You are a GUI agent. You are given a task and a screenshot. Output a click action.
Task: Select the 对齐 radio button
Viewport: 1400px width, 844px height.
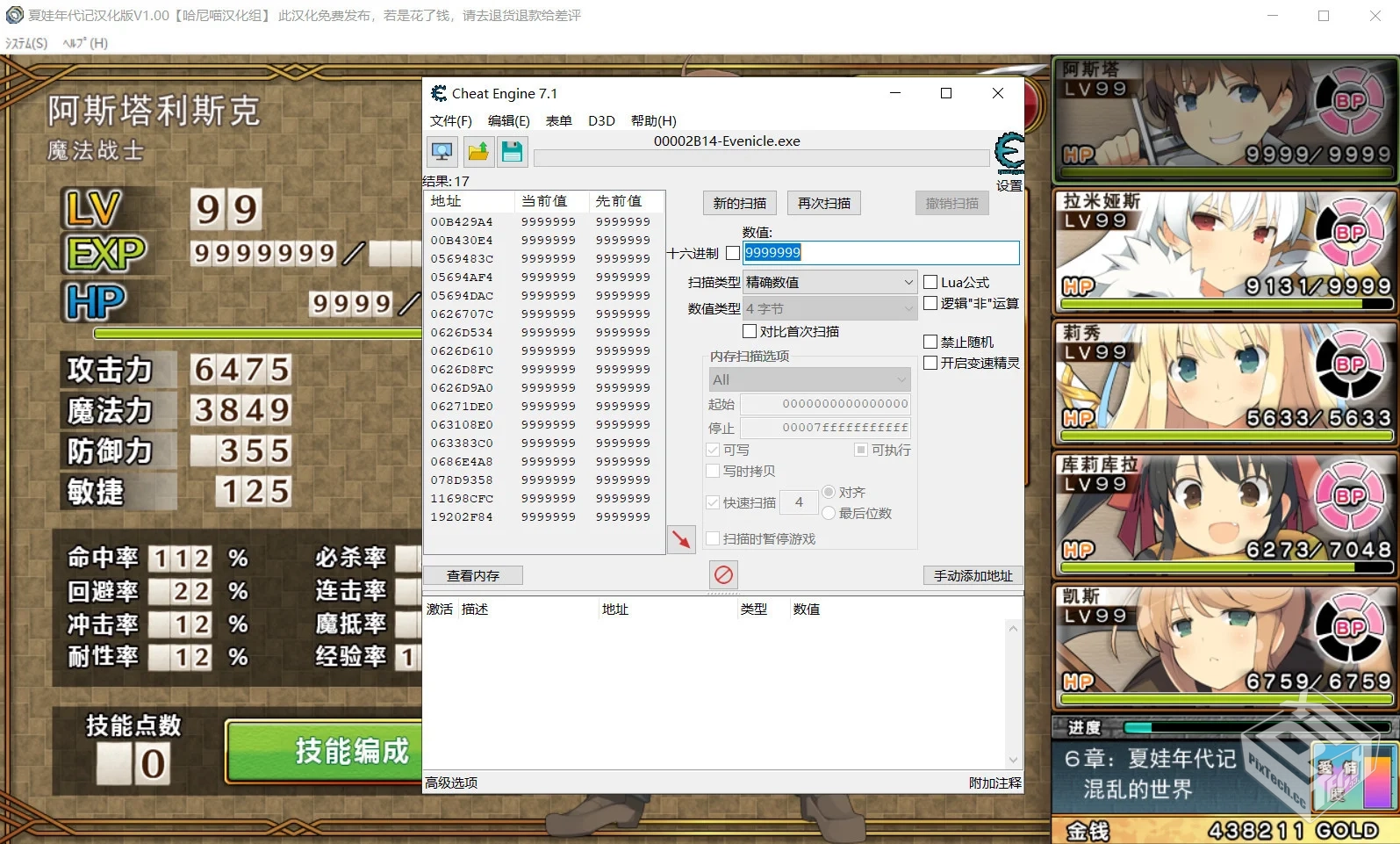(x=829, y=492)
